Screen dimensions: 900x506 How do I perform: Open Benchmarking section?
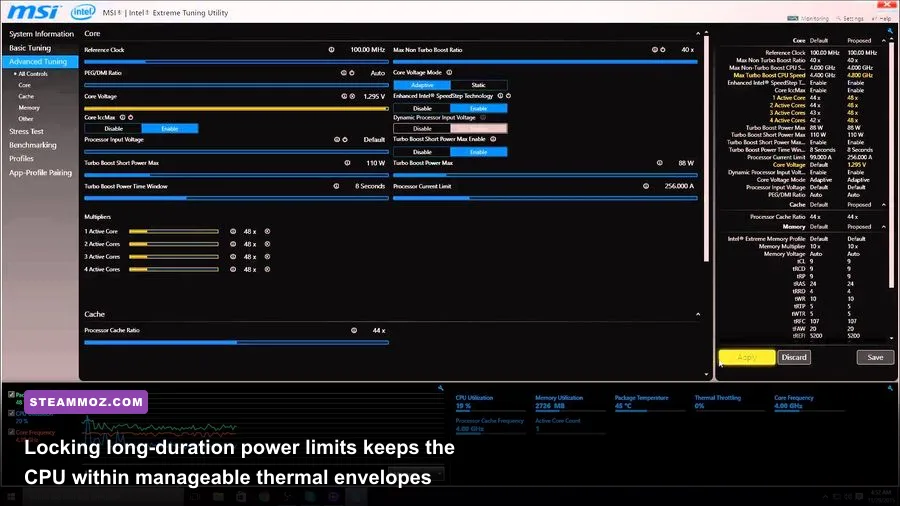(33, 145)
